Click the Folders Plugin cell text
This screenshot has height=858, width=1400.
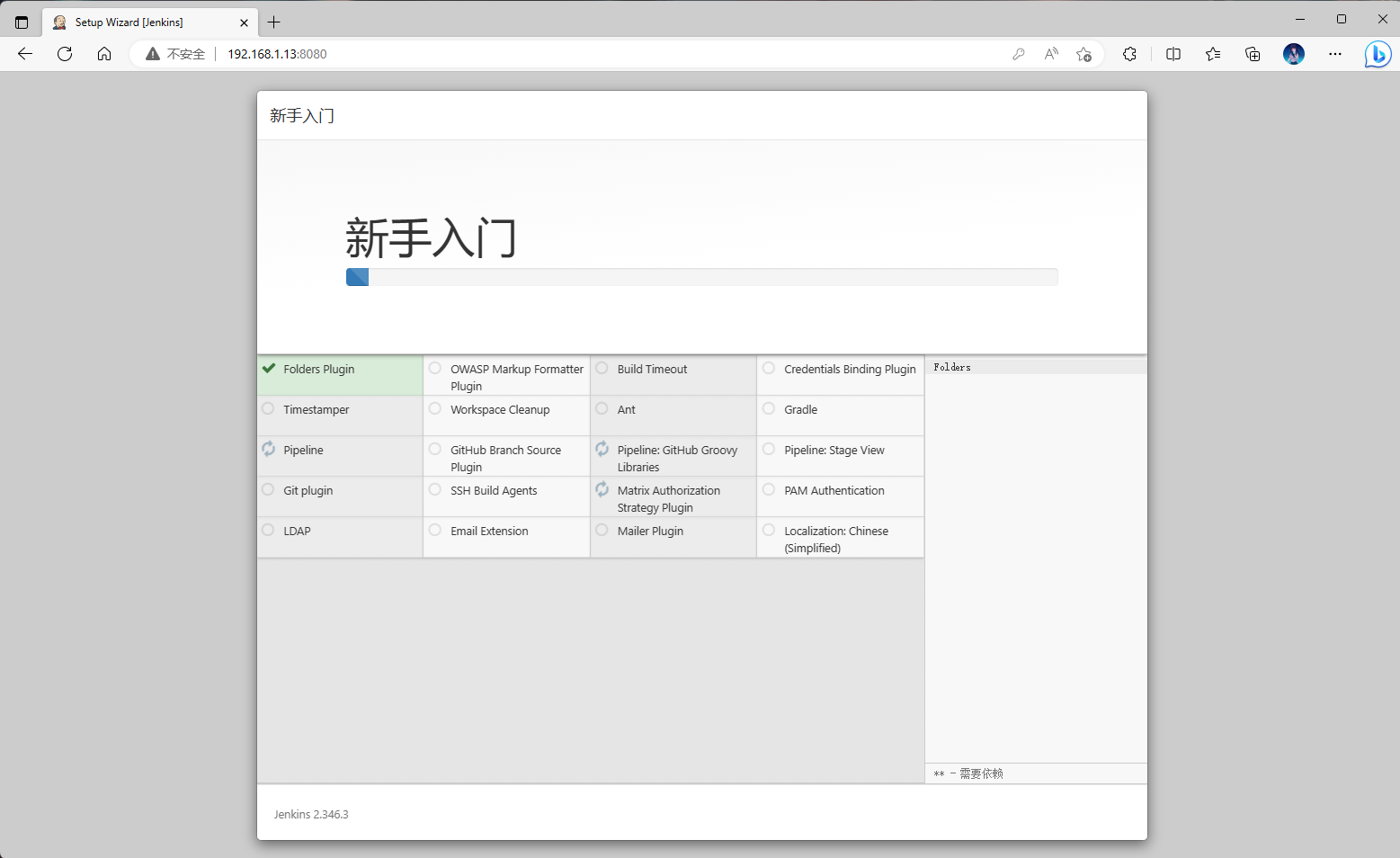319,370
